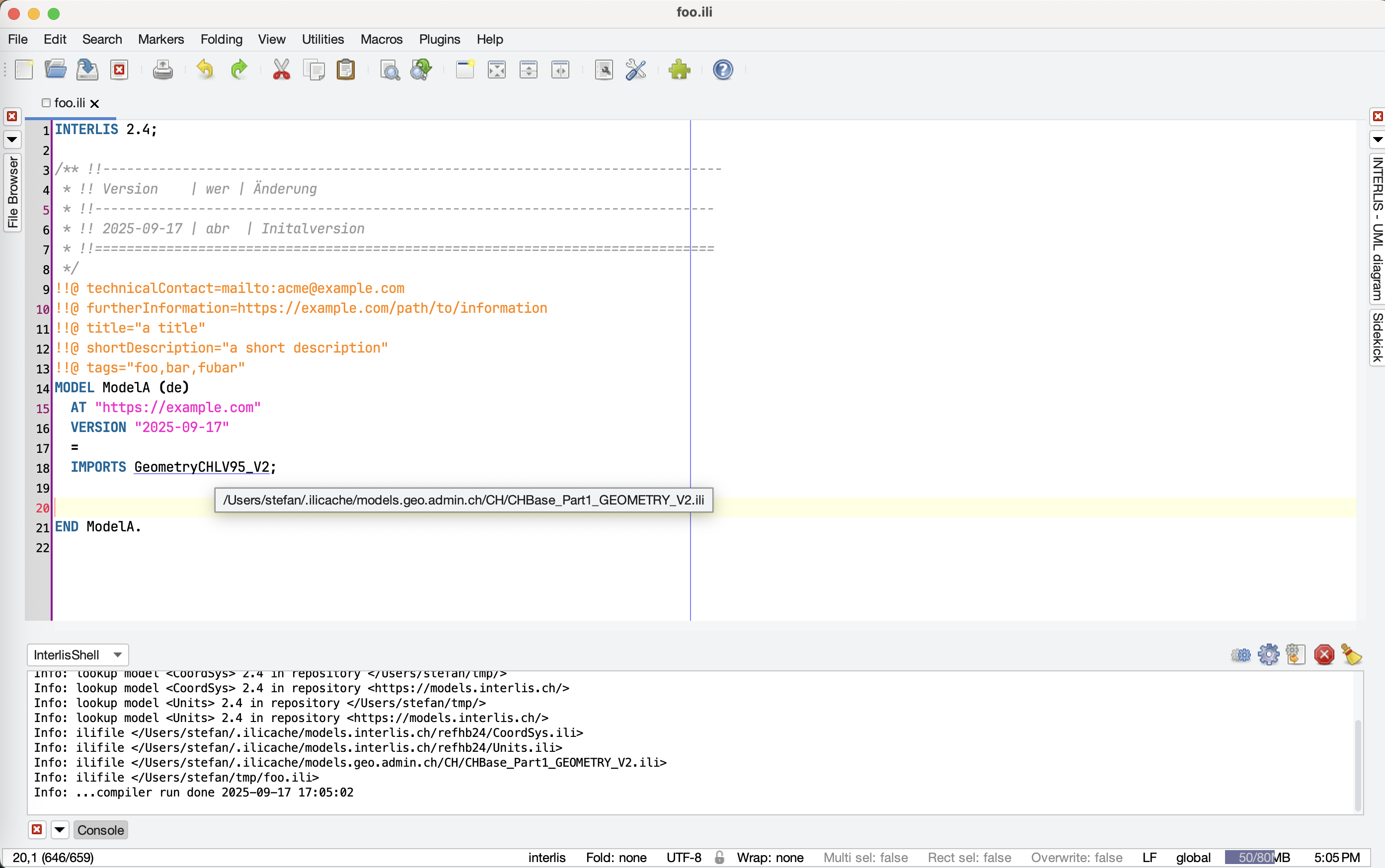Stop the running console process
Screen dimensions: 1385x868
(x=1323, y=655)
